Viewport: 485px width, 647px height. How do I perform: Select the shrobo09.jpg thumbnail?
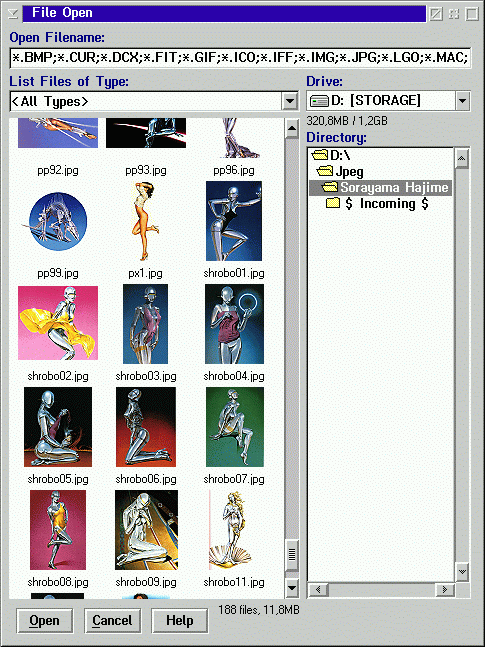point(147,530)
